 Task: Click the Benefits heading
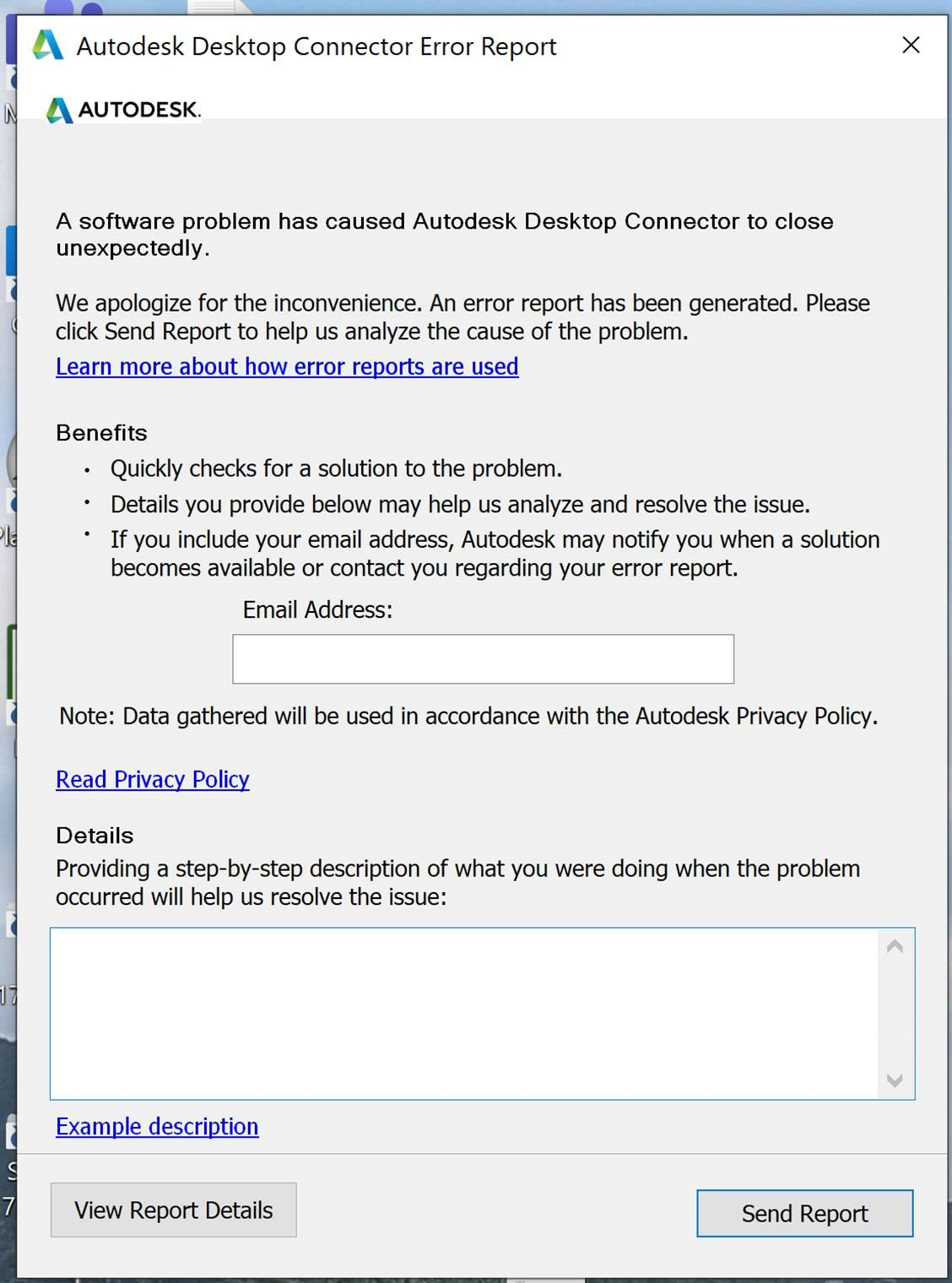(x=101, y=433)
